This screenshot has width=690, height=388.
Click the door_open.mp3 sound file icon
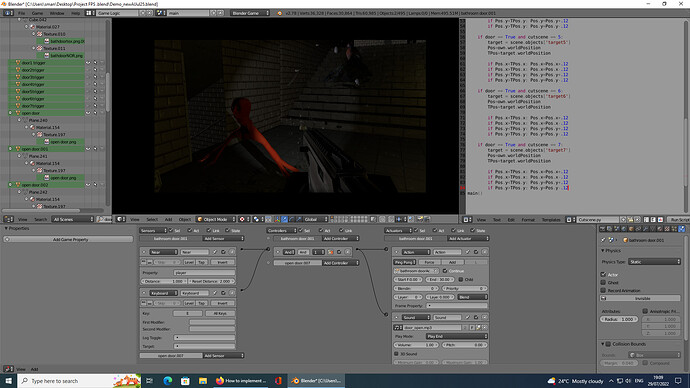pyautogui.click(x=397, y=327)
